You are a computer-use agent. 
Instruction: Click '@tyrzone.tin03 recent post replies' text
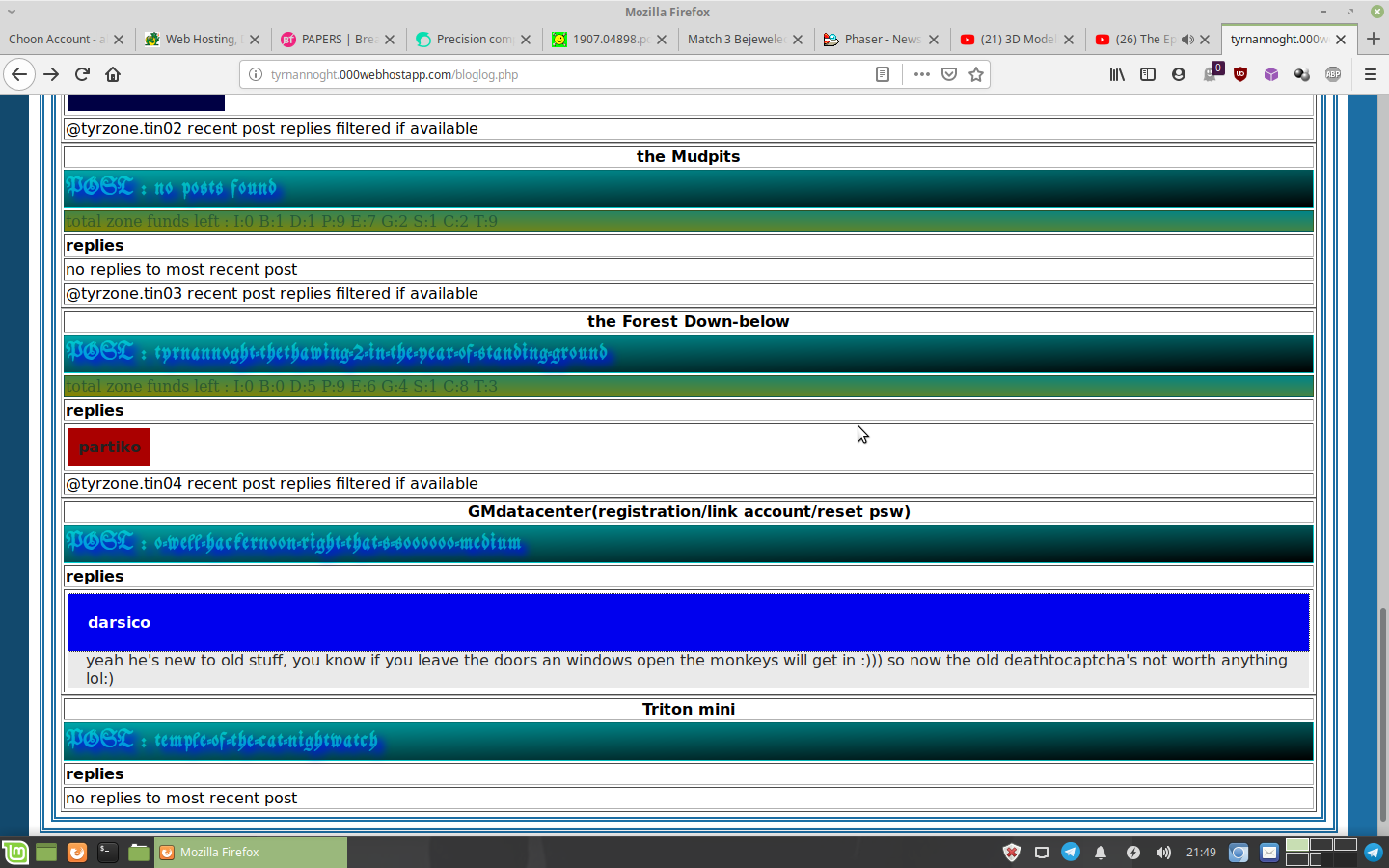(272, 293)
